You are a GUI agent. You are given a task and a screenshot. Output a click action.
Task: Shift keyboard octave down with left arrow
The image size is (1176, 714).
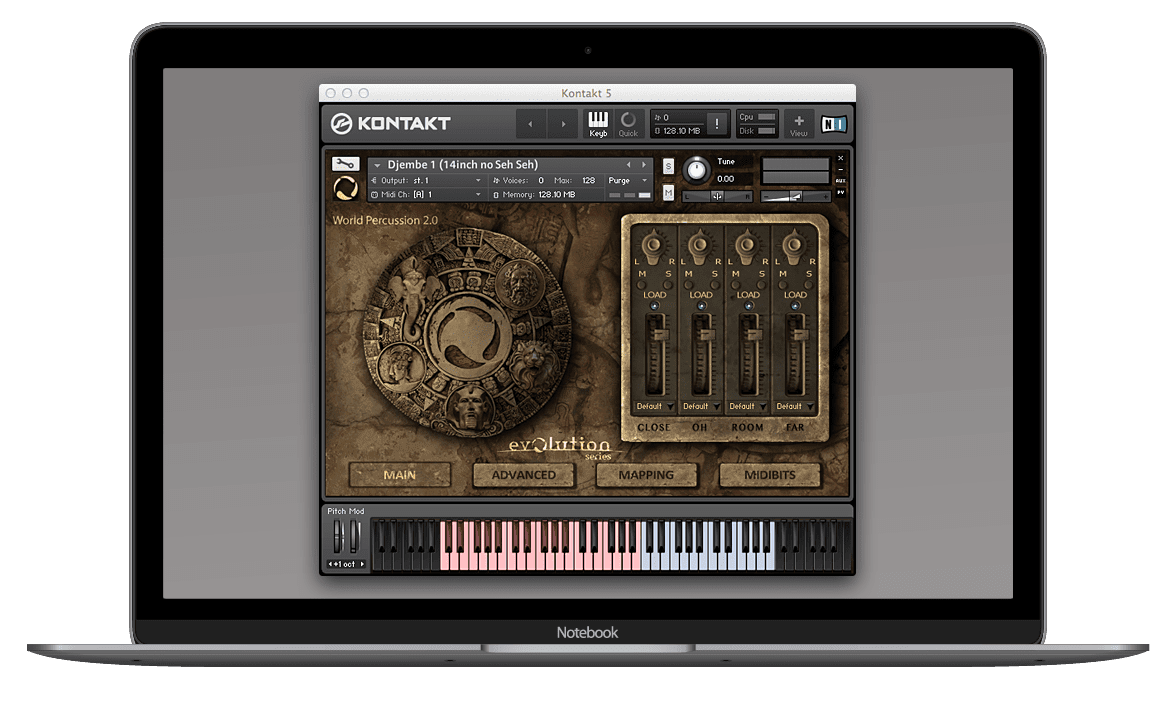(x=330, y=564)
